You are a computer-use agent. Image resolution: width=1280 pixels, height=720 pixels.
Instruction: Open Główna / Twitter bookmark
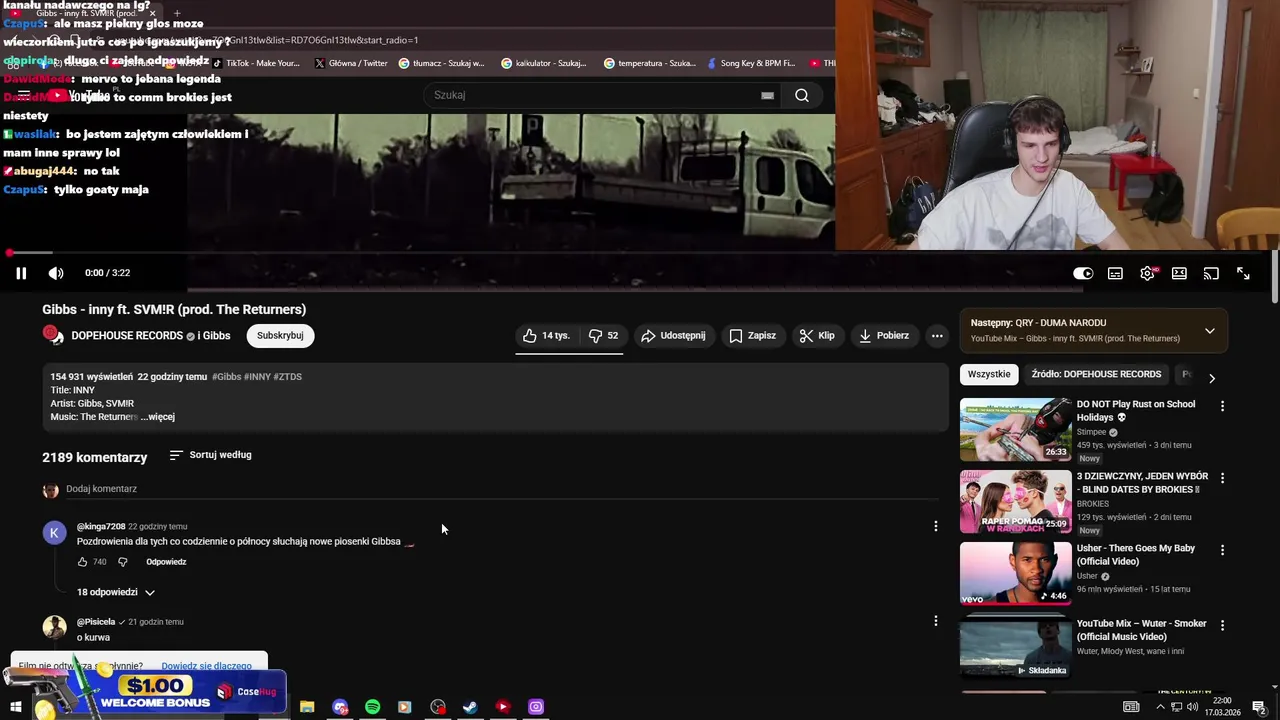[x=350, y=63]
